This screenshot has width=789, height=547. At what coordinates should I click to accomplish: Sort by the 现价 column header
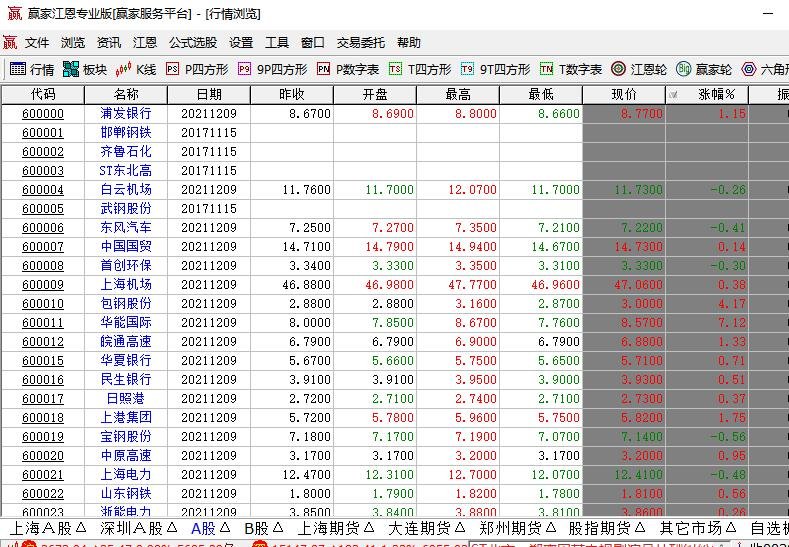624,95
